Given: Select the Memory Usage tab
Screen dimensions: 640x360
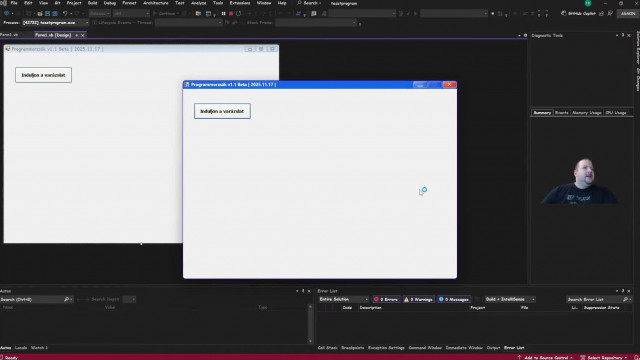Looking at the screenshot, I should [x=587, y=113].
